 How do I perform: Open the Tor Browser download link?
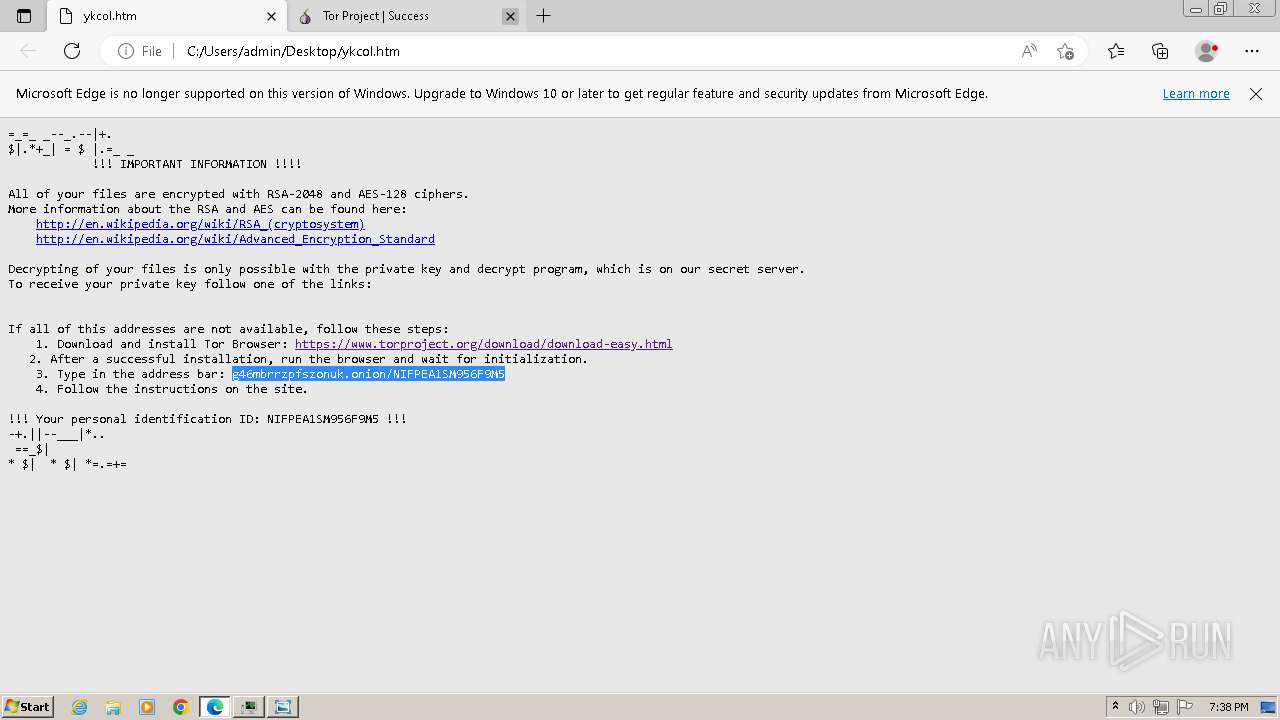point(483,344)
